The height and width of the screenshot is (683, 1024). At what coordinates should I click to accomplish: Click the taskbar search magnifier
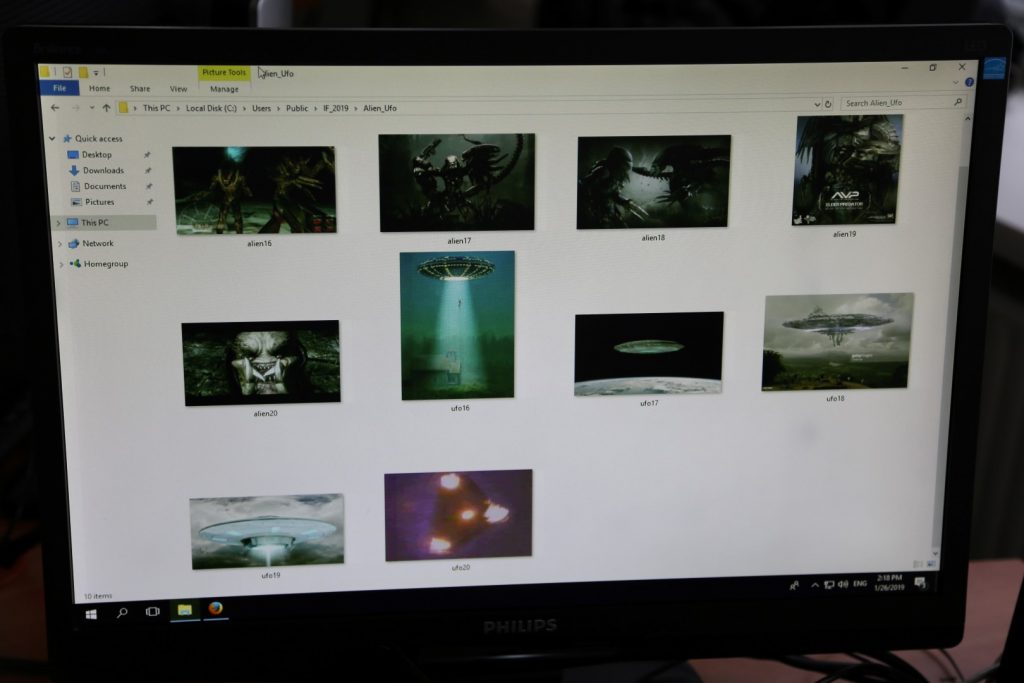click(122, 612)
